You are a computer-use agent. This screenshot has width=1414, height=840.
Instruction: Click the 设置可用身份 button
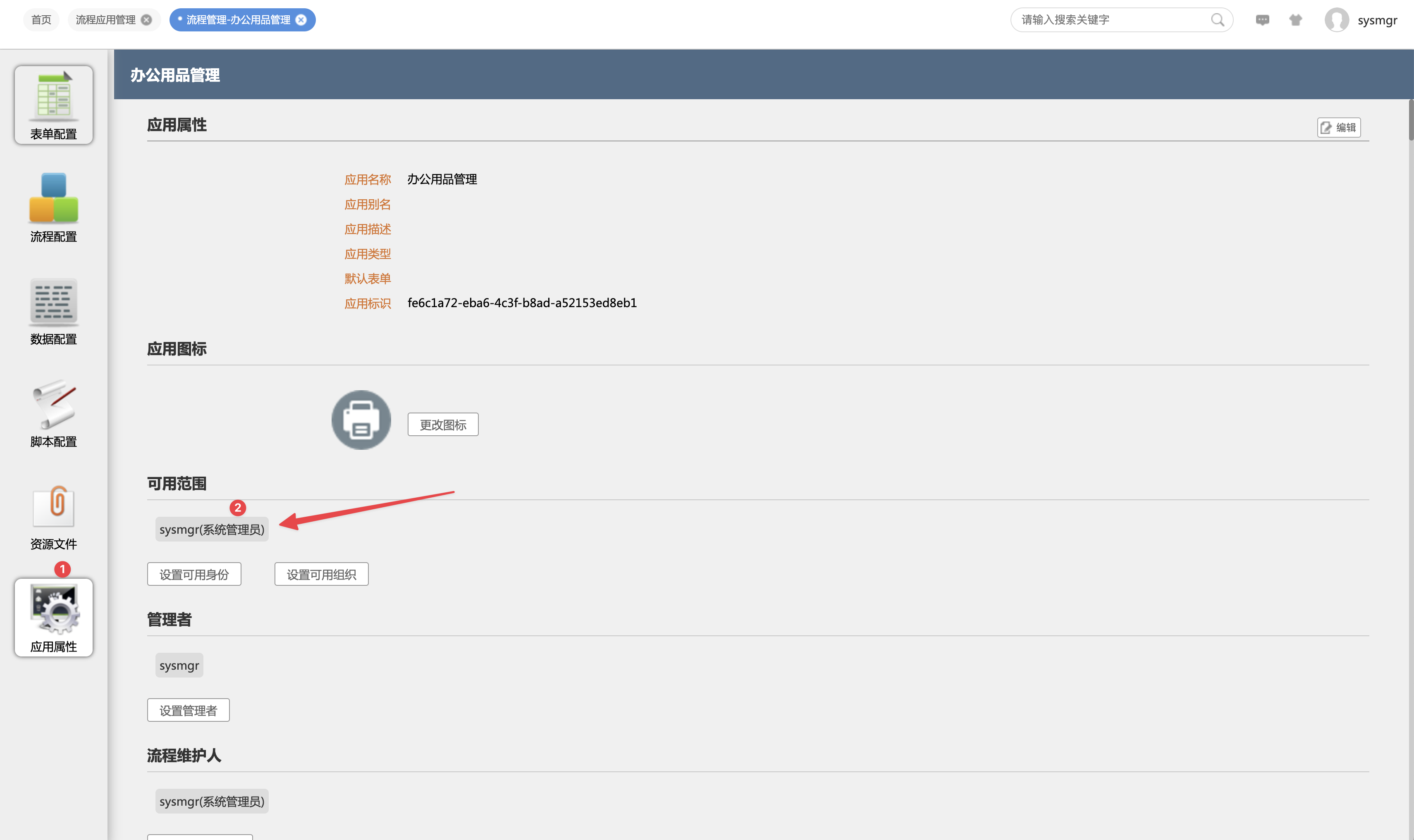(x=194, y=575)
